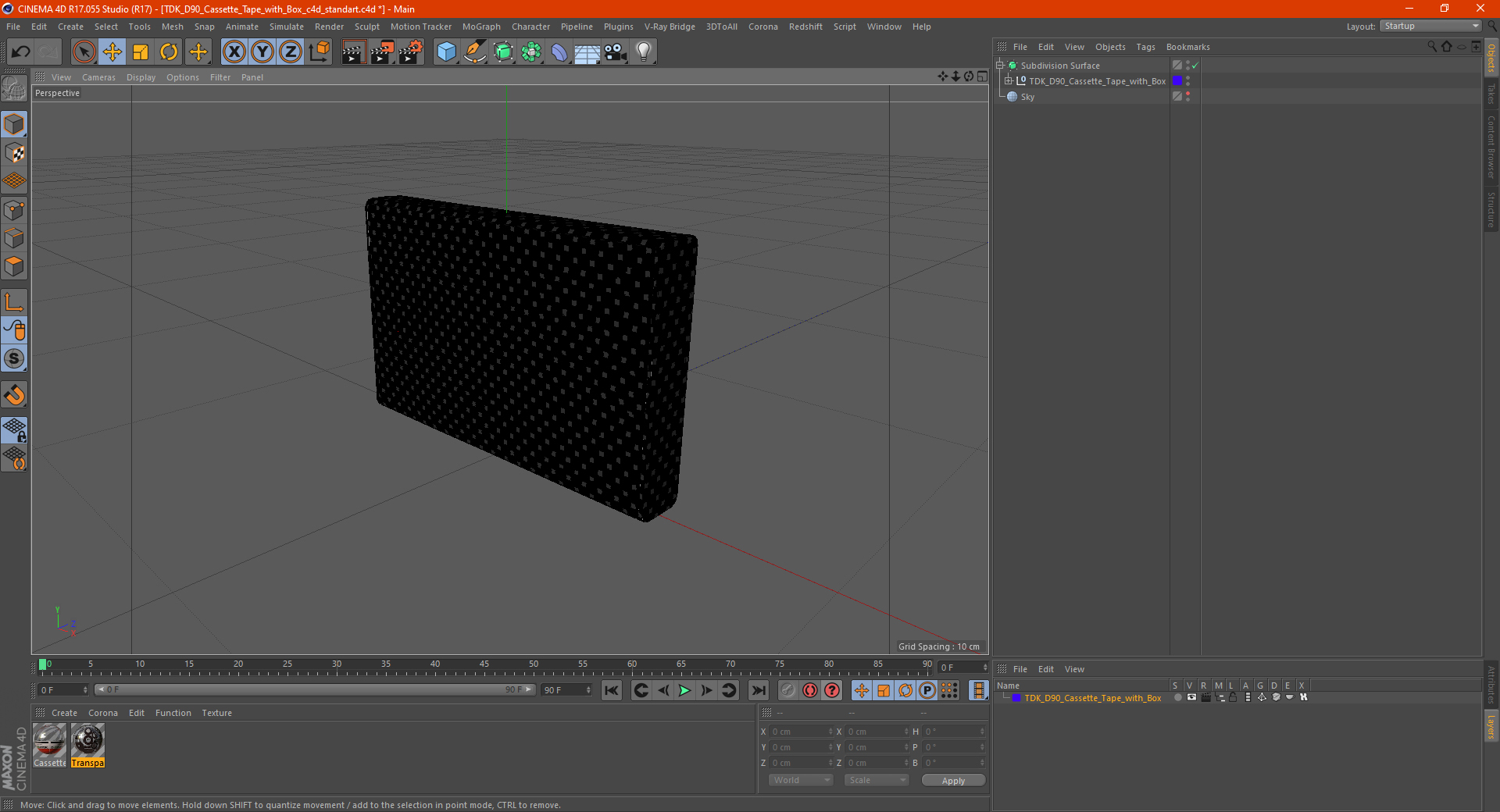Expand the TDK_D90_Cassette_Tape_with_Box object

(x=1009, y=81)
